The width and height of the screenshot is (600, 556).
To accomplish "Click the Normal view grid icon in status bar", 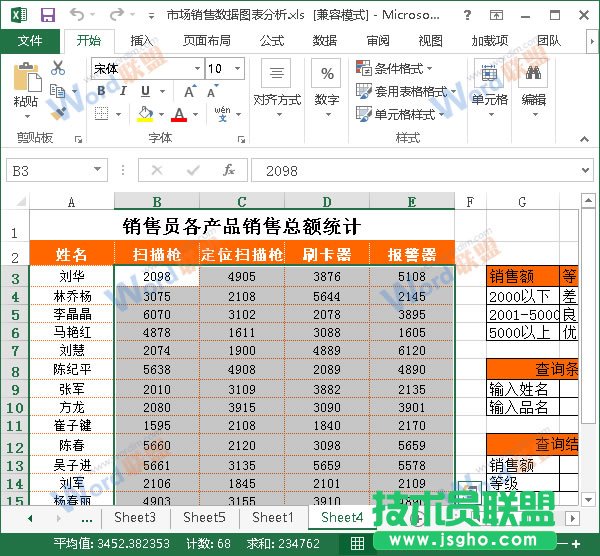I will [357, 543].
